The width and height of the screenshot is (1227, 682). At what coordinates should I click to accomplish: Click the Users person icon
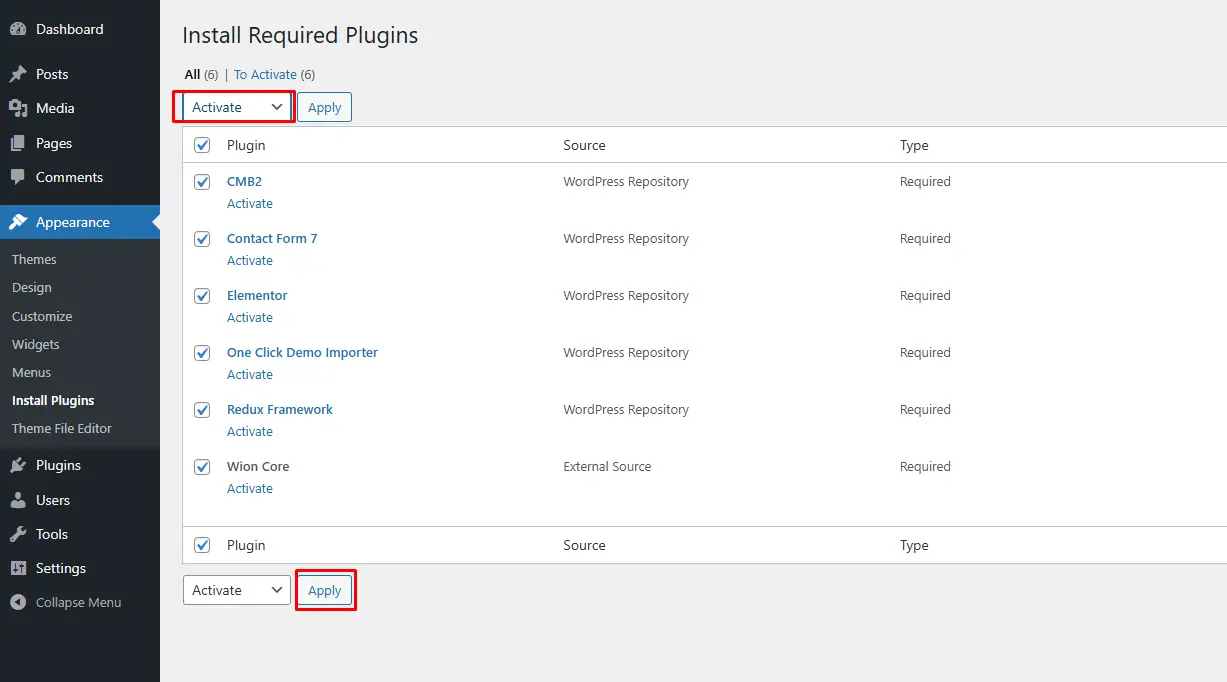pyautogui.click(x=18, y=500)
